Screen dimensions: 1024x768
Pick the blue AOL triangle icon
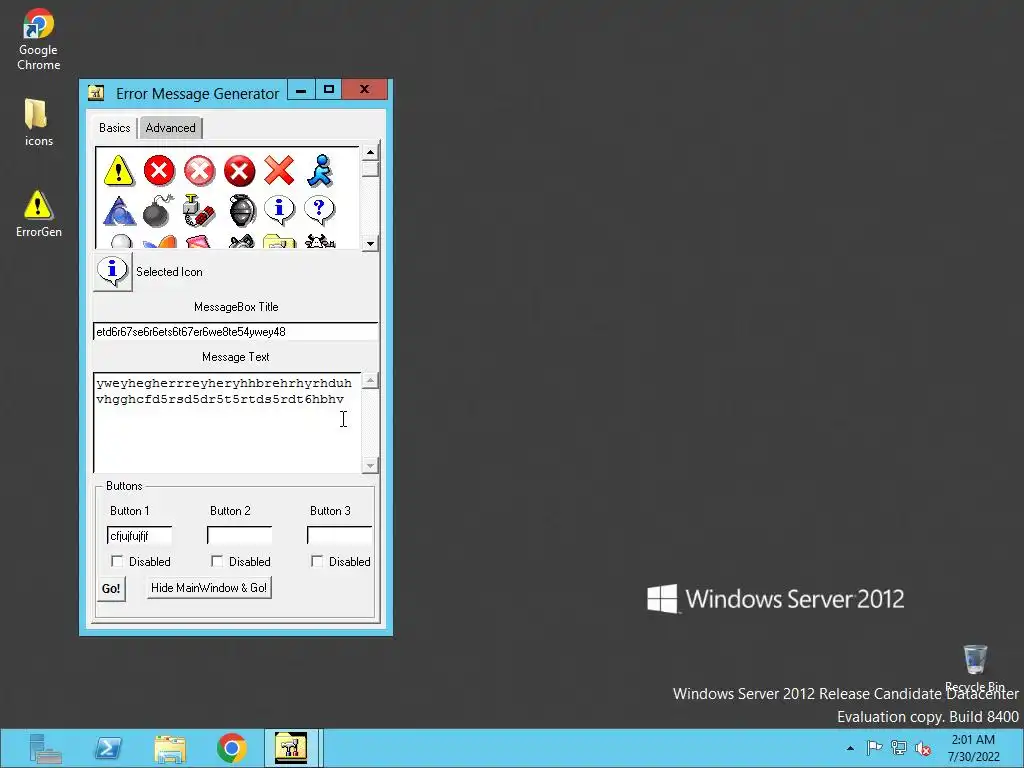119,210
